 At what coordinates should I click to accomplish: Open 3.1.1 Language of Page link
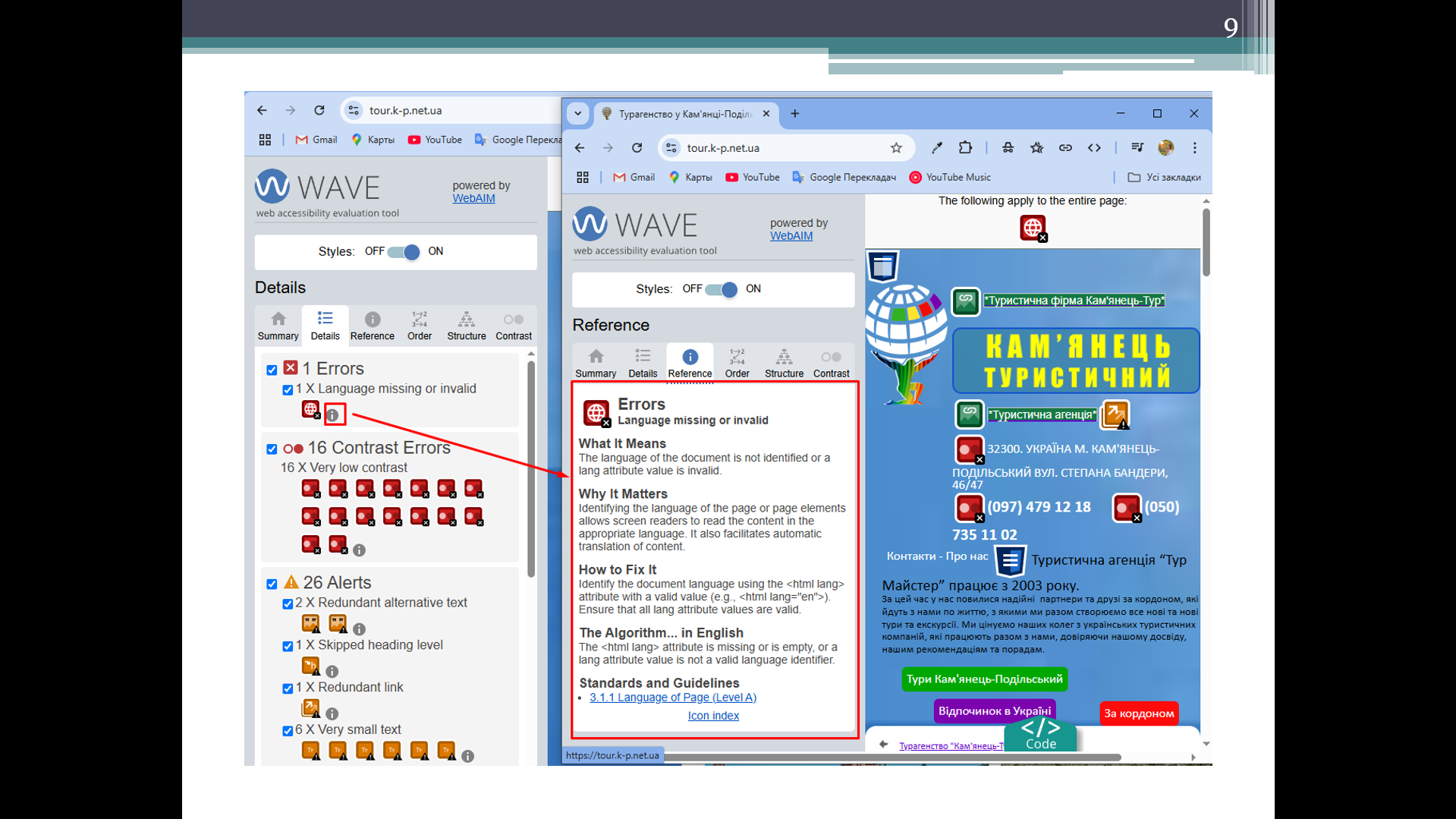coord(673,698)
